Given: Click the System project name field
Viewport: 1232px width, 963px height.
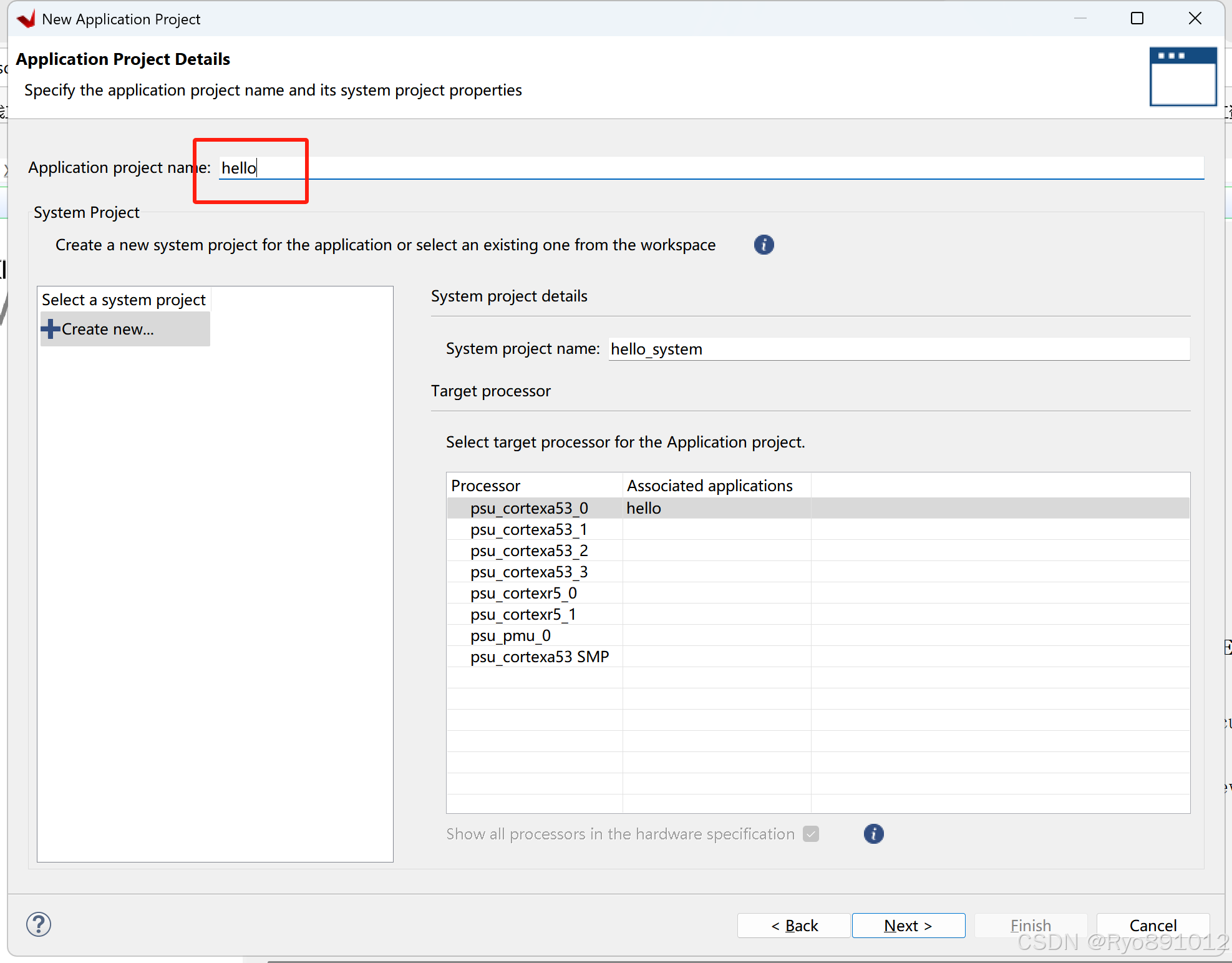Looking at the screenshot, I should (898, 349).
